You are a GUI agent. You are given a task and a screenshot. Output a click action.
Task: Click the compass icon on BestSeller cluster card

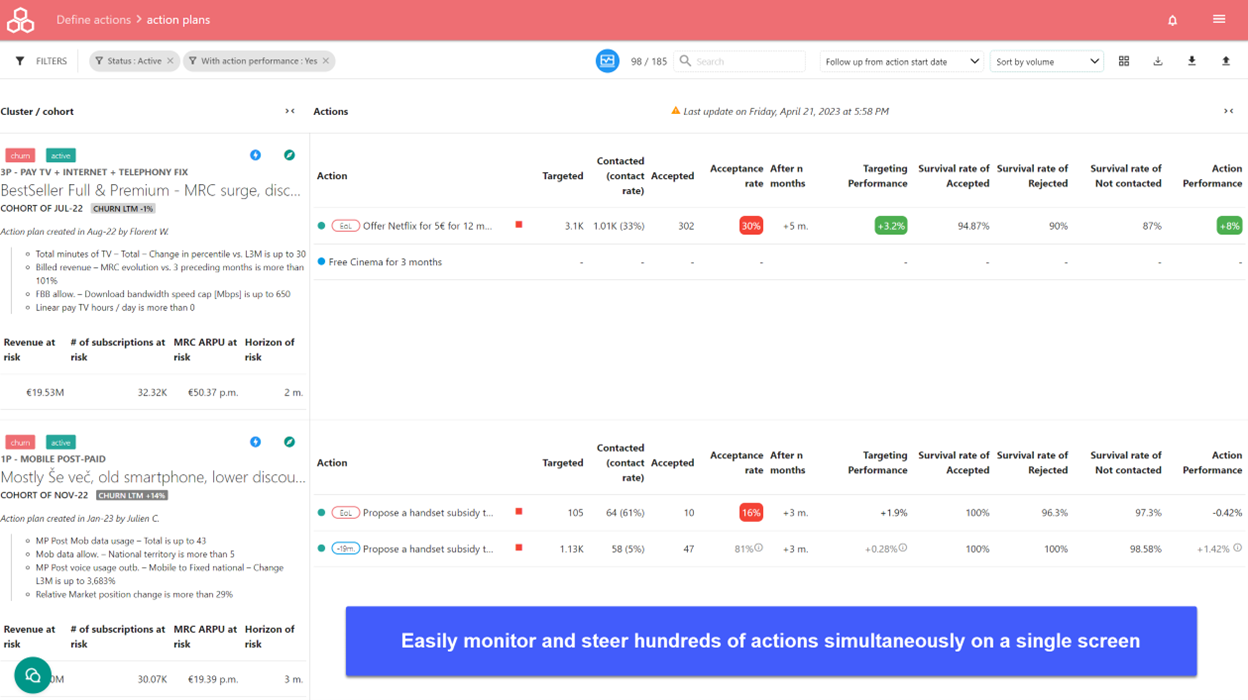point(290,157)
